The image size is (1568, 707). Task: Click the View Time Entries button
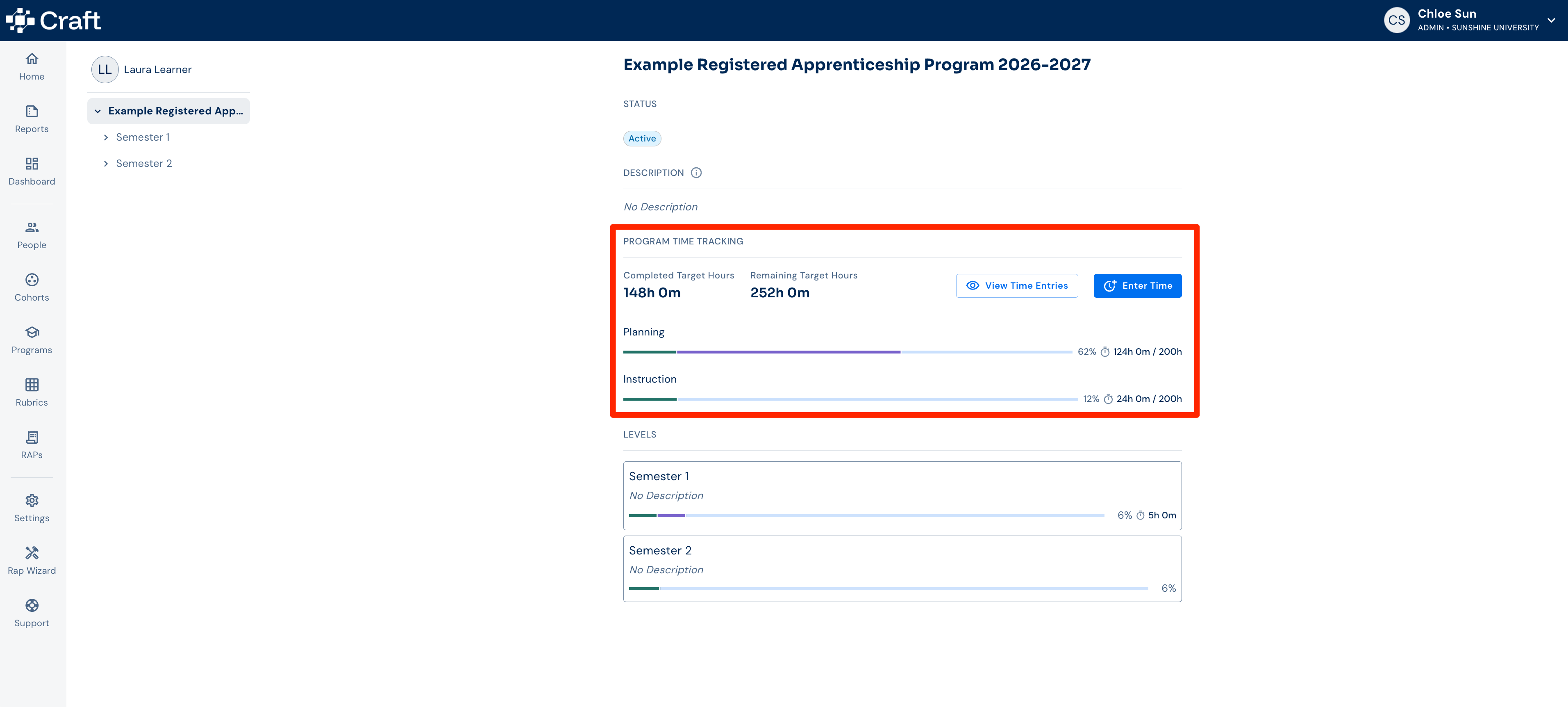click(1016, 285)
